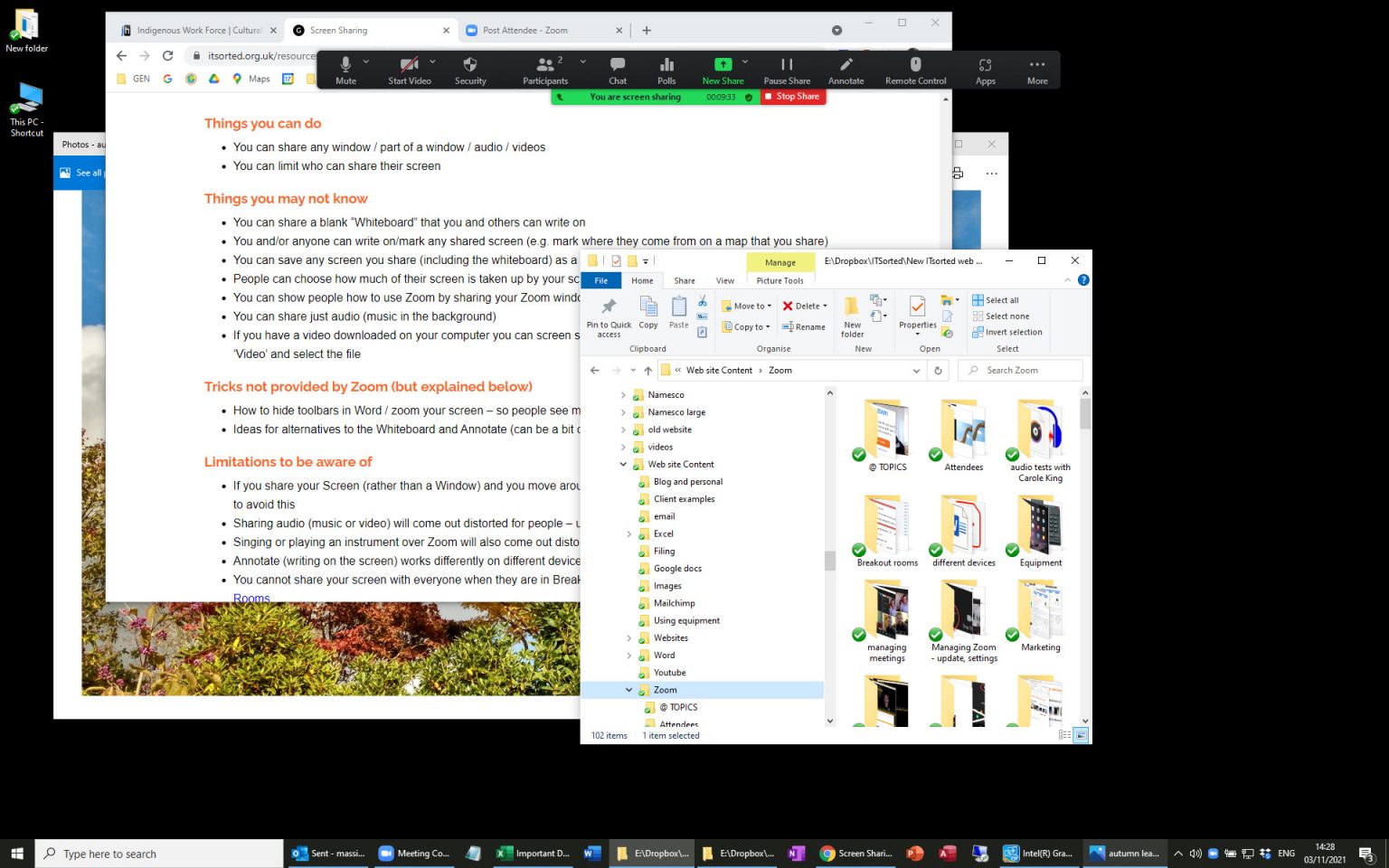Image resolution: width=1389 pixels, height=868 pixels.
Task: Collapse the Zoom folder in tree
Action: (629, 690)
